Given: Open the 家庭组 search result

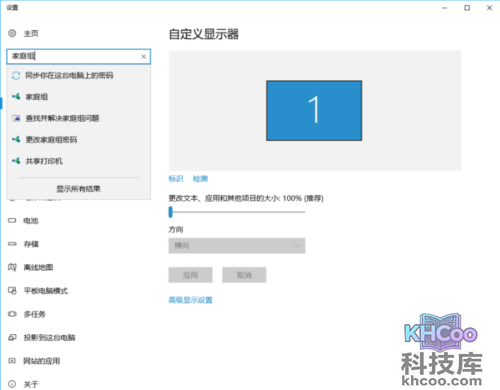Looking at the screenshot, I should [x=37, y=97].
